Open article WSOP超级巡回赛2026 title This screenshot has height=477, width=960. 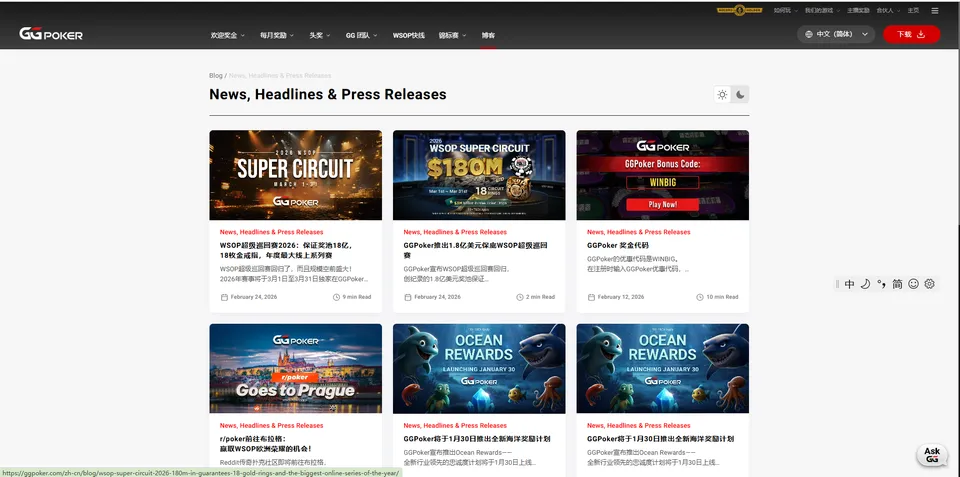[x=285, y=250]
